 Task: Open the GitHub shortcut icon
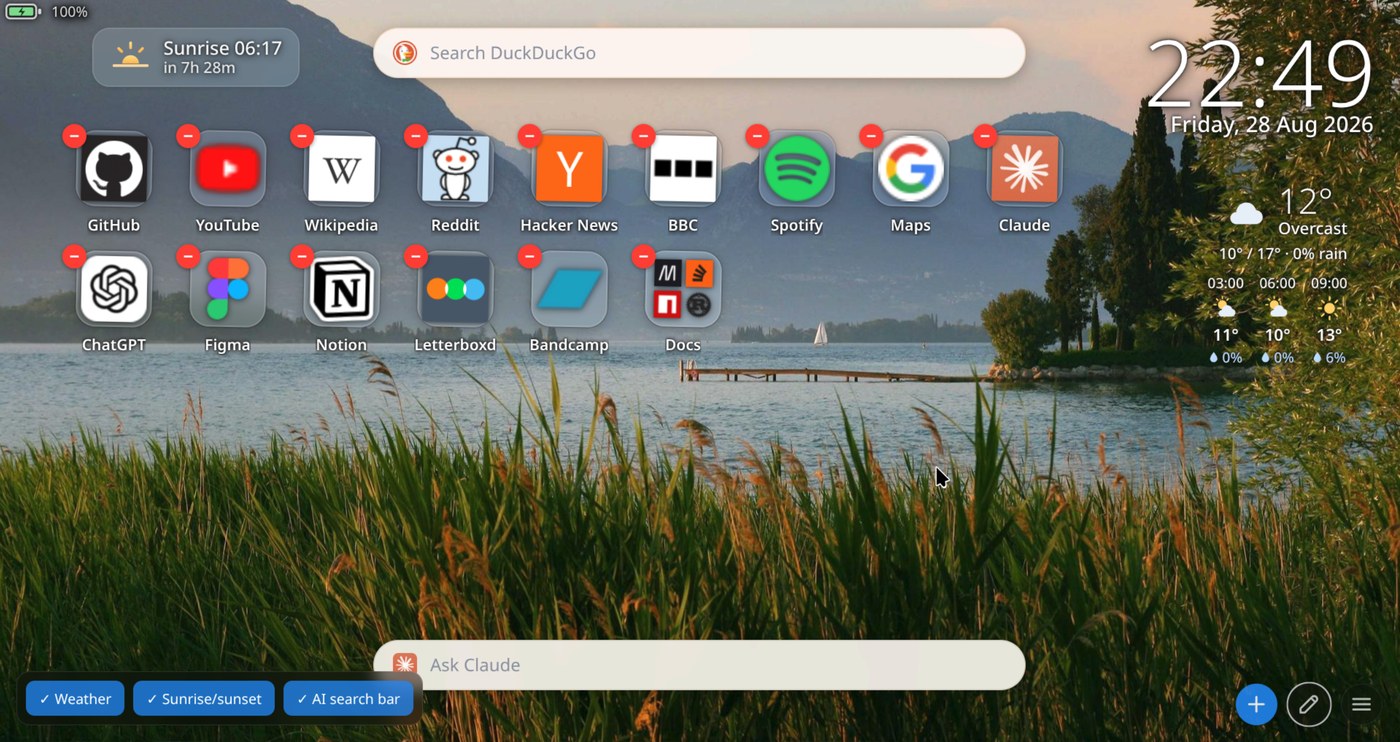114,169
